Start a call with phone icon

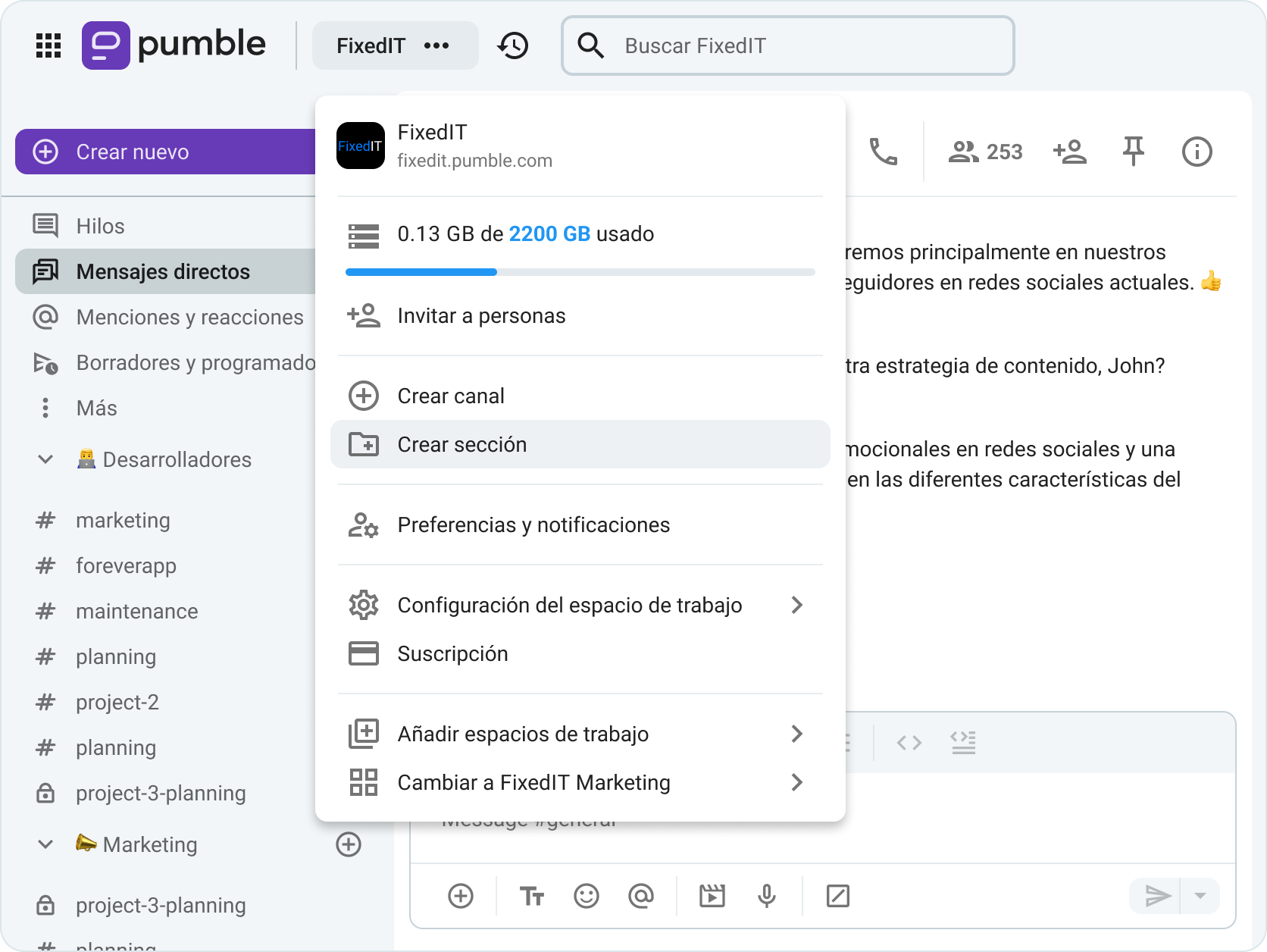tap(883, 152)
